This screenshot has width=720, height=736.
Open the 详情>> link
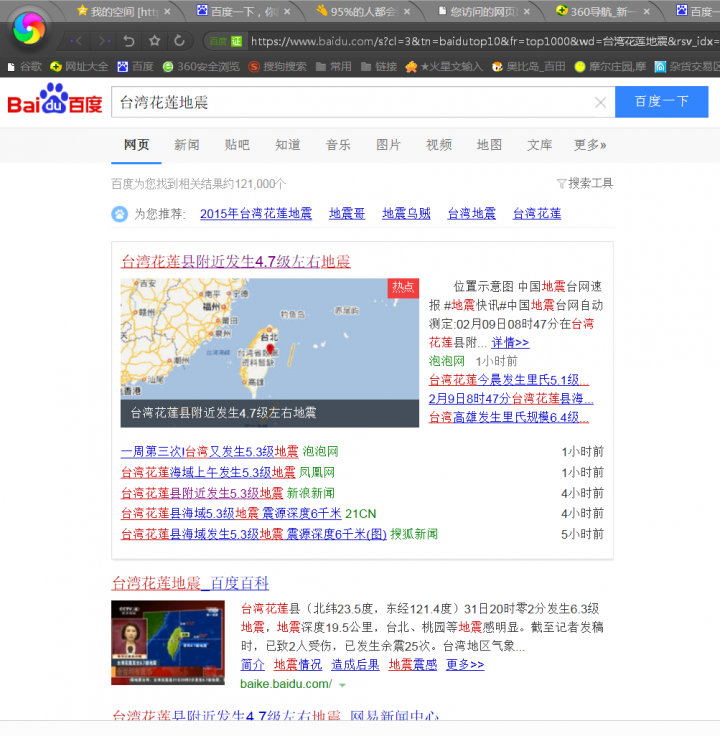(510, 343)
